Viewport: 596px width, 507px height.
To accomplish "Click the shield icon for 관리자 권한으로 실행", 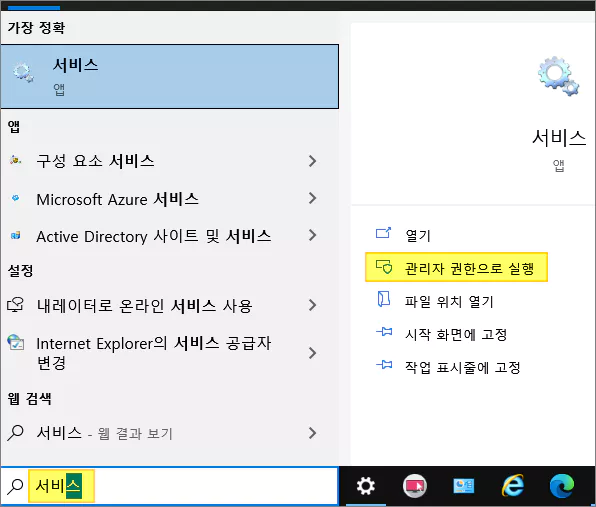I will 384,267.
